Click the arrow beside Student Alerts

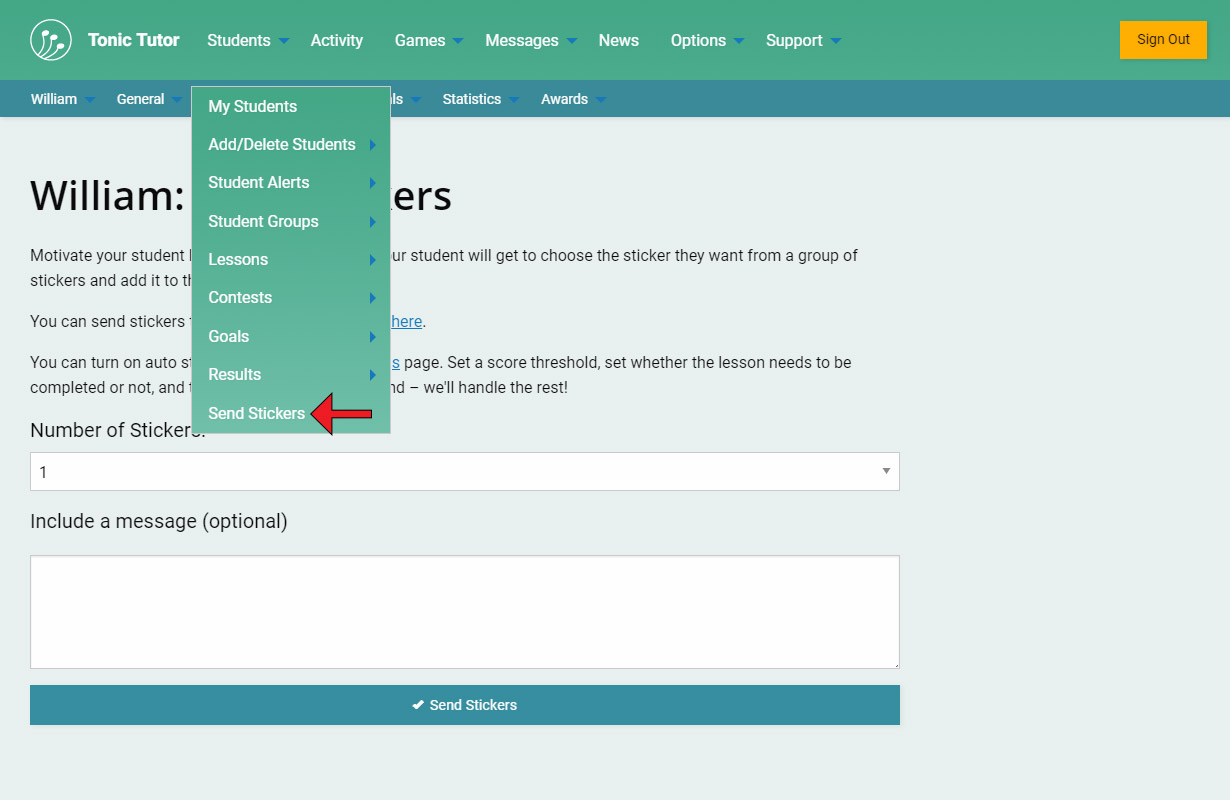[372, 183]
